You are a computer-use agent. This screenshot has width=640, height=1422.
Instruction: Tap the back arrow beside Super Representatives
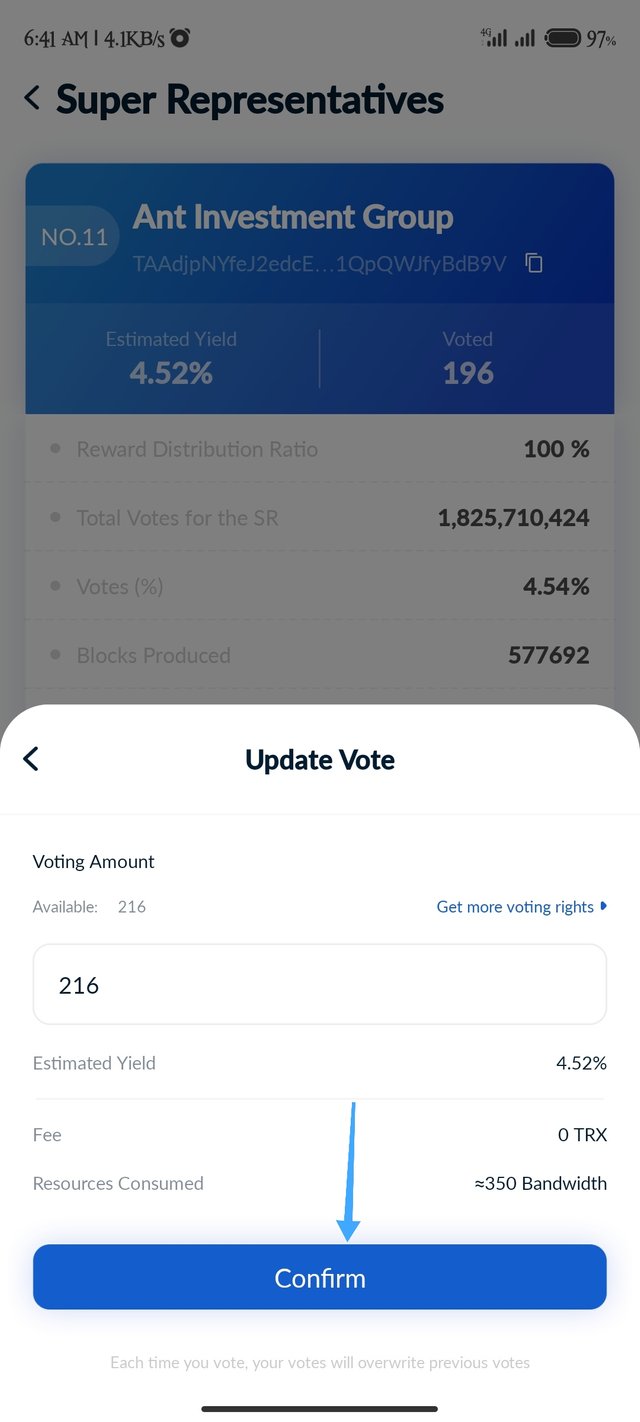click(x=32, y=98)
